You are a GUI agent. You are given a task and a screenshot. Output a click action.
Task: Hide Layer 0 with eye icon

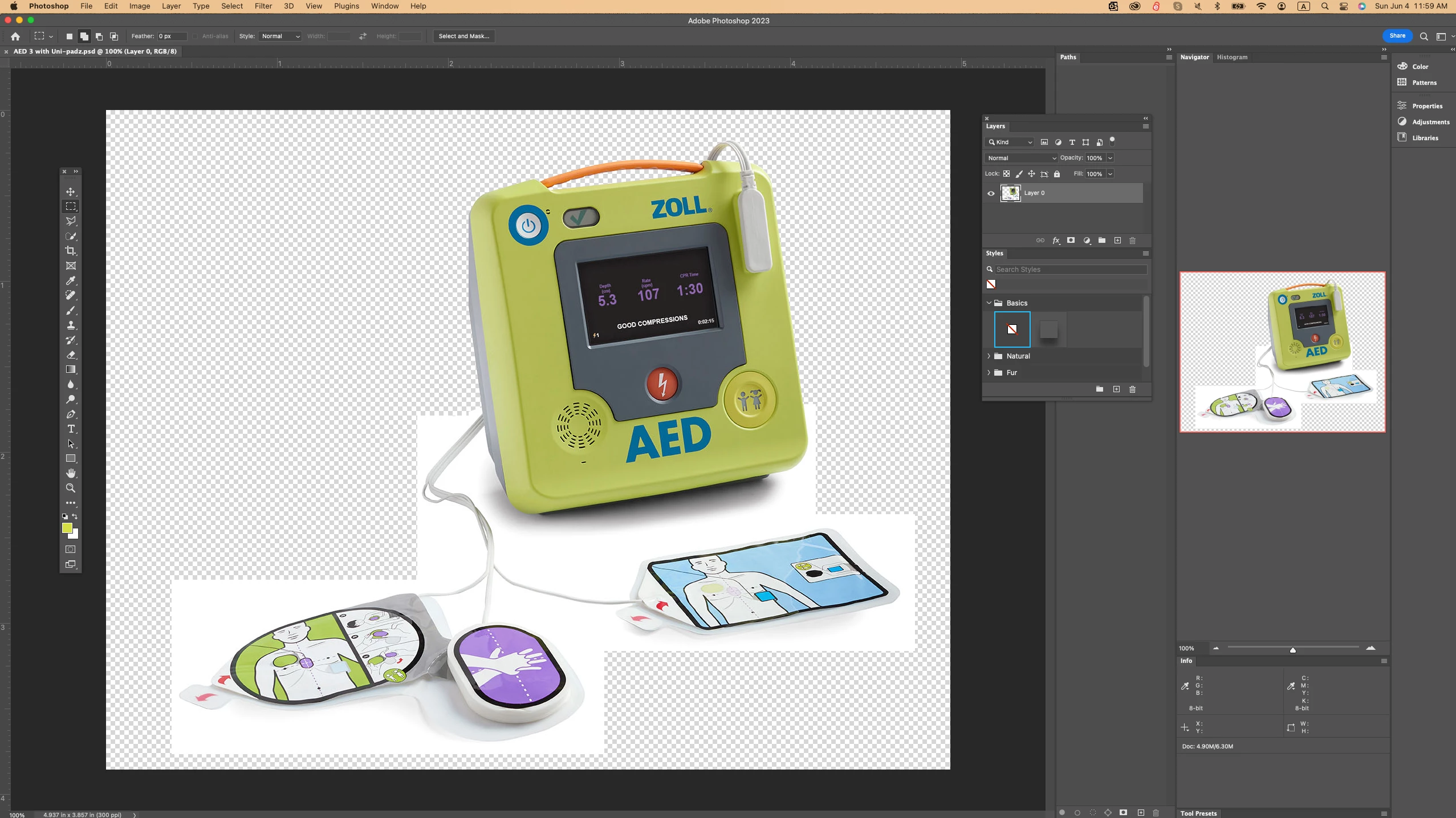[x=991, y=193]
